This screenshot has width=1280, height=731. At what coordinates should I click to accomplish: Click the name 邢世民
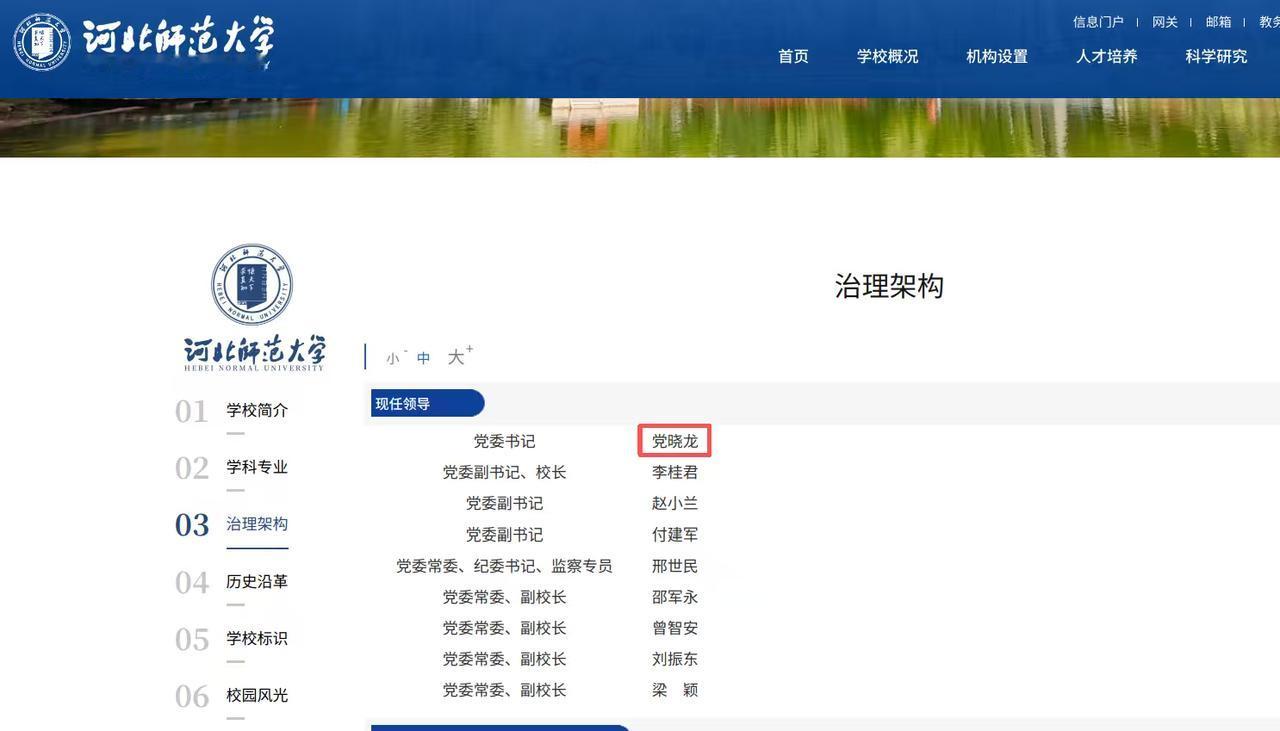pos(675,566)
